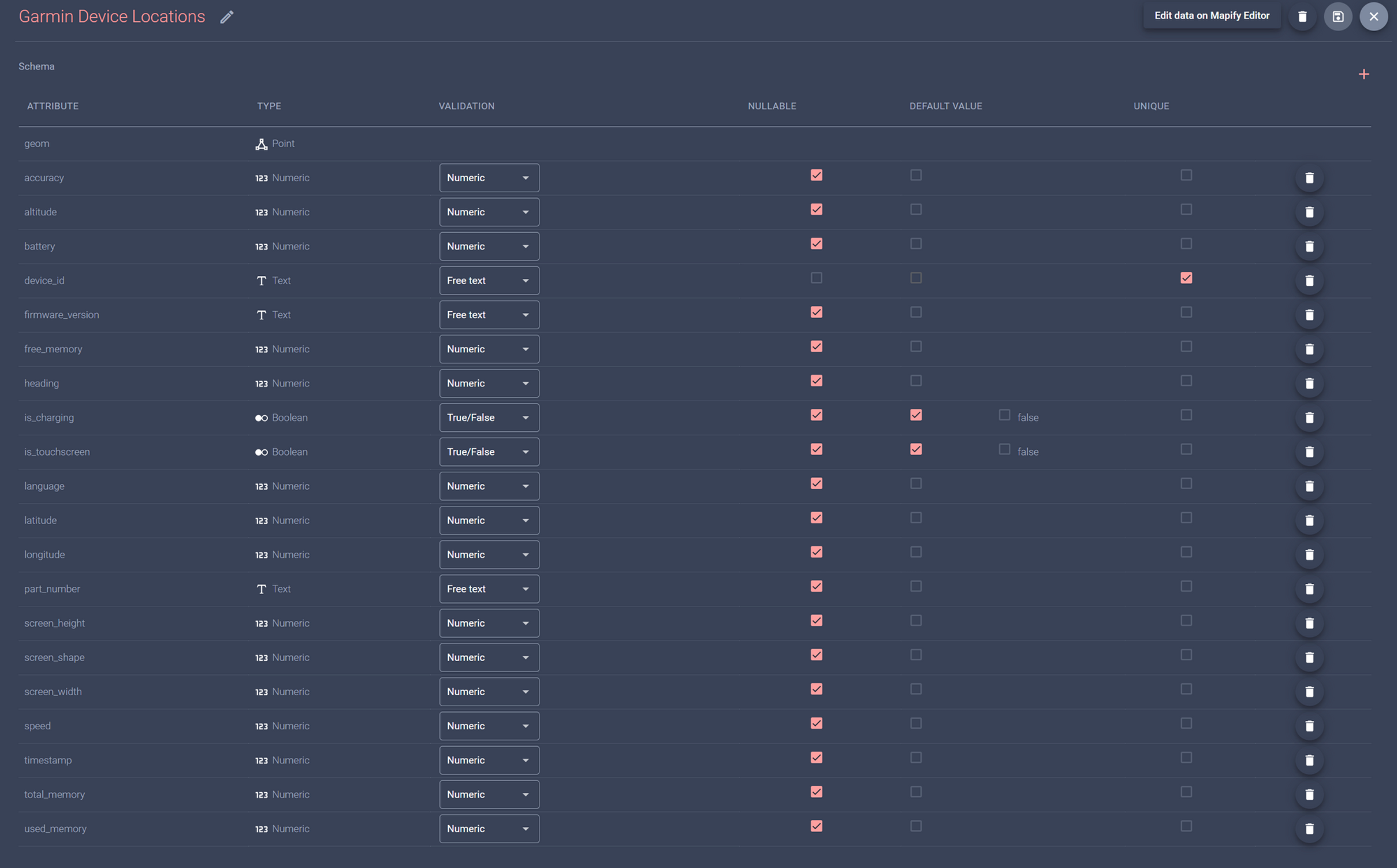This screenshot has height=868, width=1397.
Task: Enable default value for speed
Action: point(916,723)
